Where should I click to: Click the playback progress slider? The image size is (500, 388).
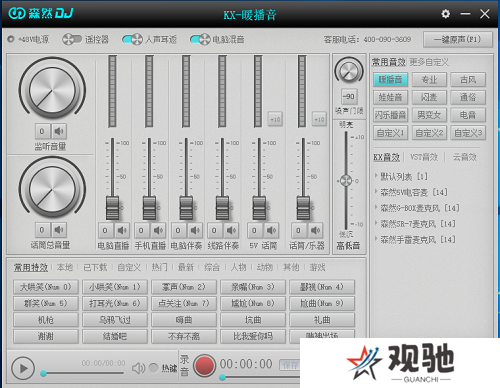82,373
